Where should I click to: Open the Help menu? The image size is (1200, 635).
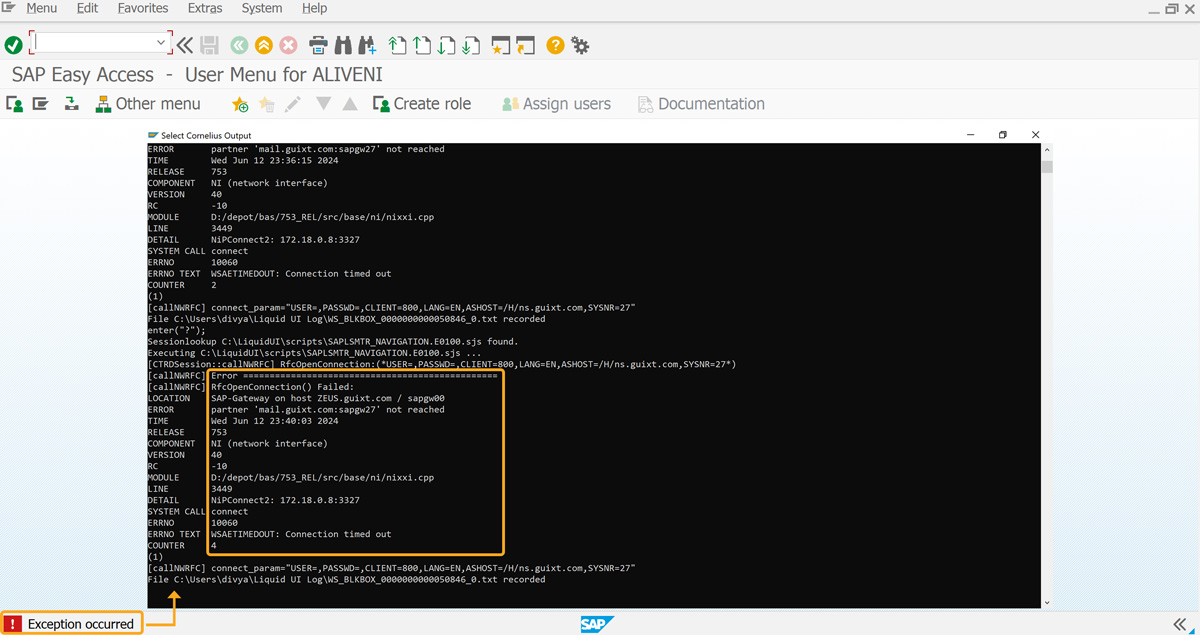pos(314,8)
